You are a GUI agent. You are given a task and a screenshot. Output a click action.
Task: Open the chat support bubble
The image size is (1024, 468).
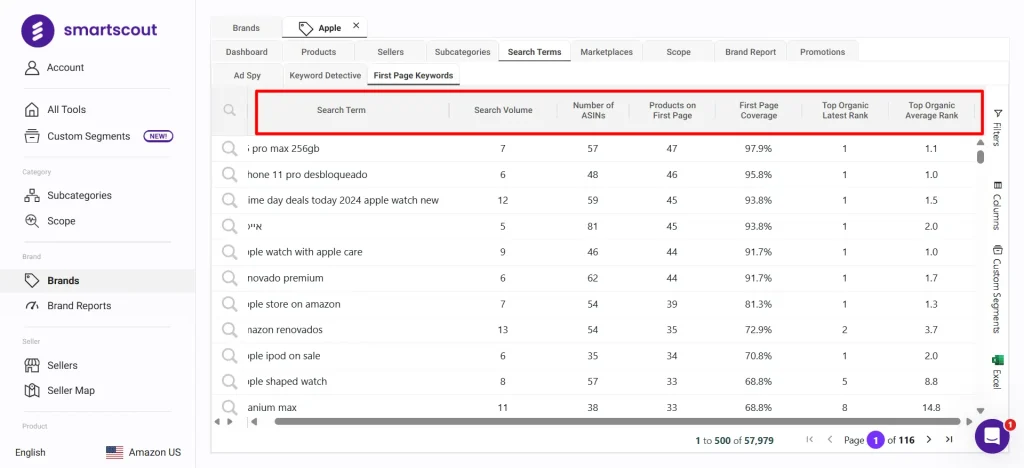pyautogui.click(x=992, y=436)
